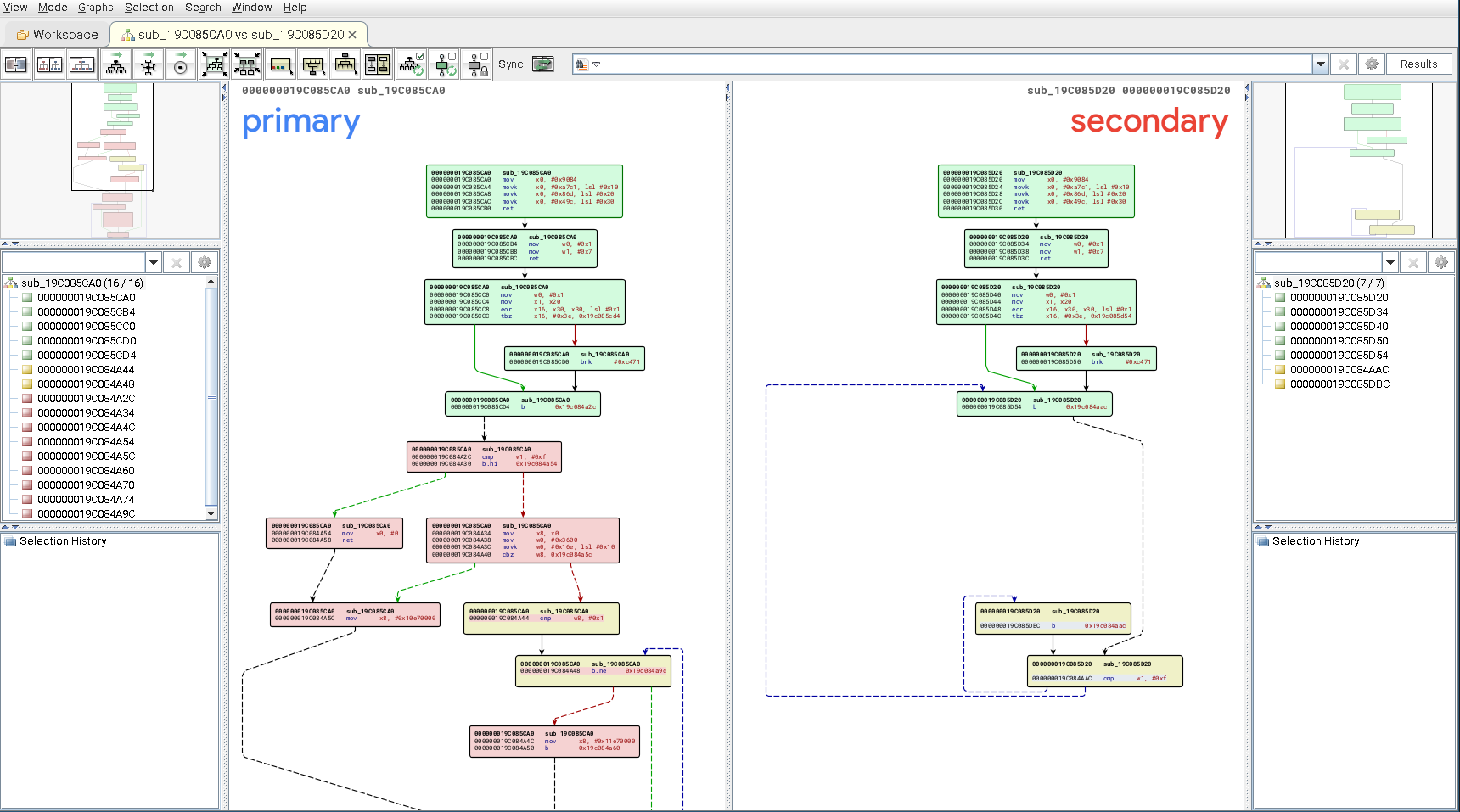
Task: Toggle automatic layout checkbox icon
Action: (x=412, y=64)
